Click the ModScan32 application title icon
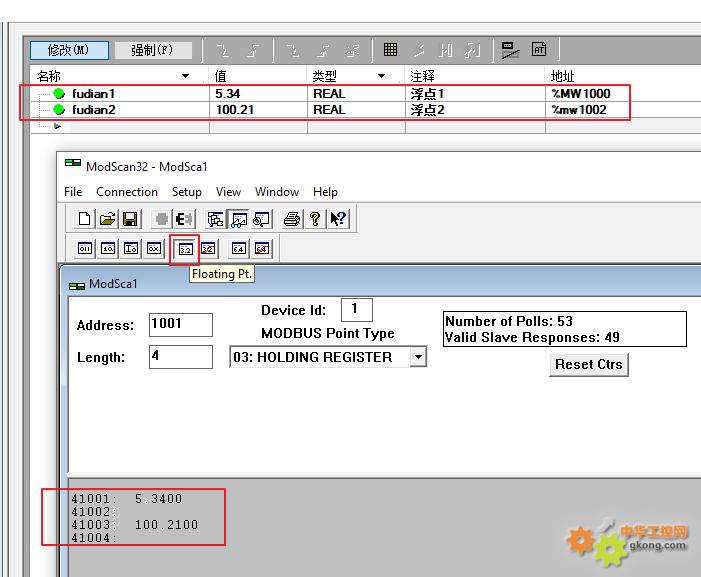Screen dimensions: 701x577 click(73, 163)
